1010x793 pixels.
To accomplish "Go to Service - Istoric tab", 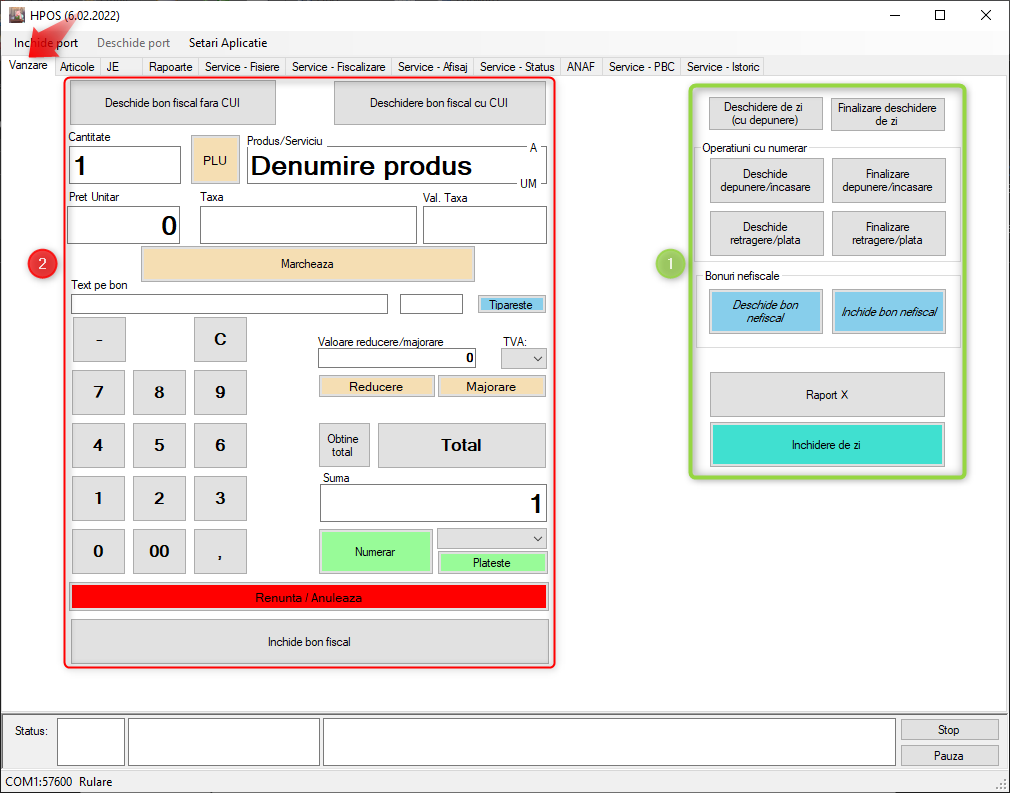I will click(723, 67).
